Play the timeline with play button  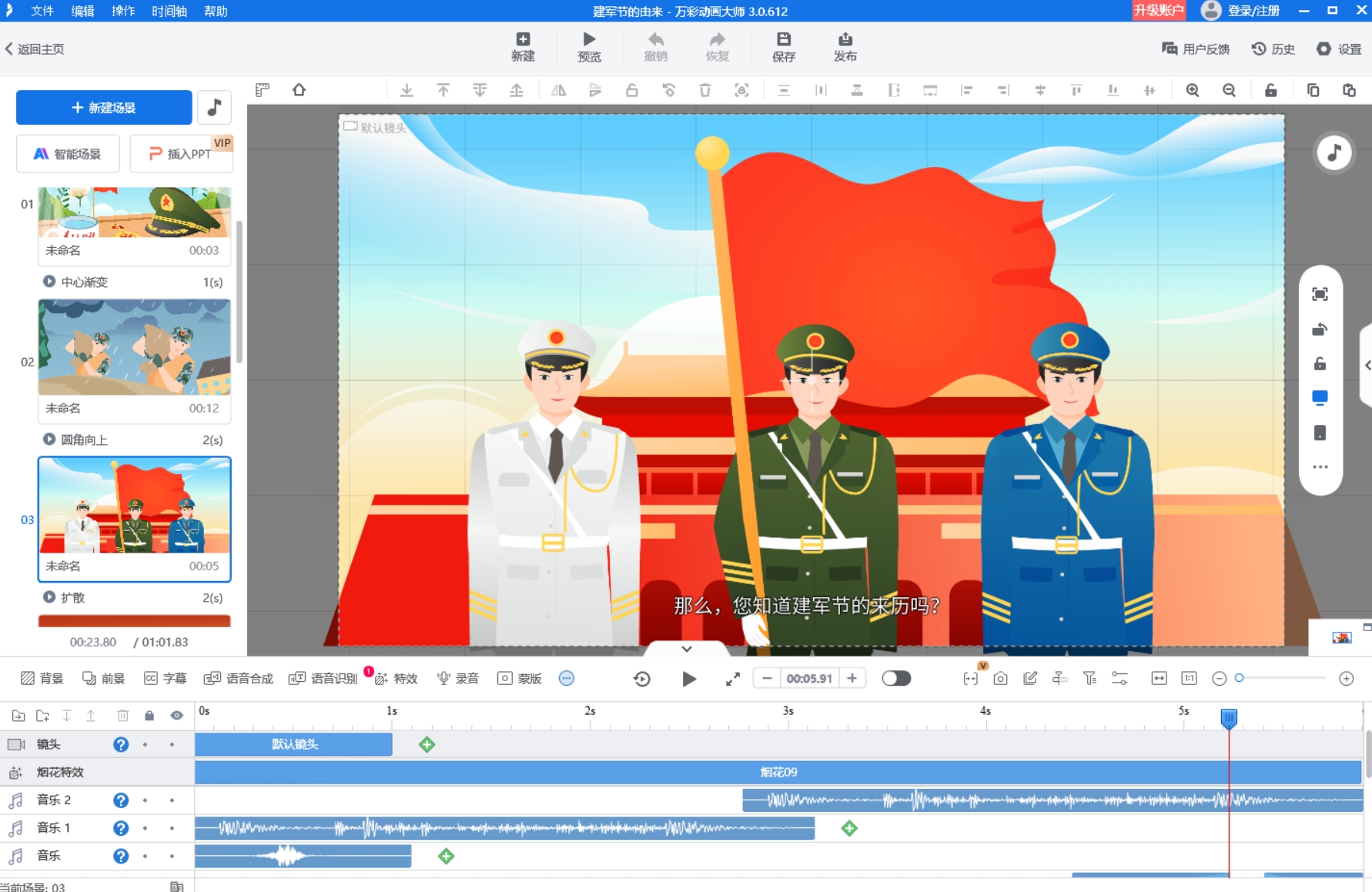coord(689,678)
